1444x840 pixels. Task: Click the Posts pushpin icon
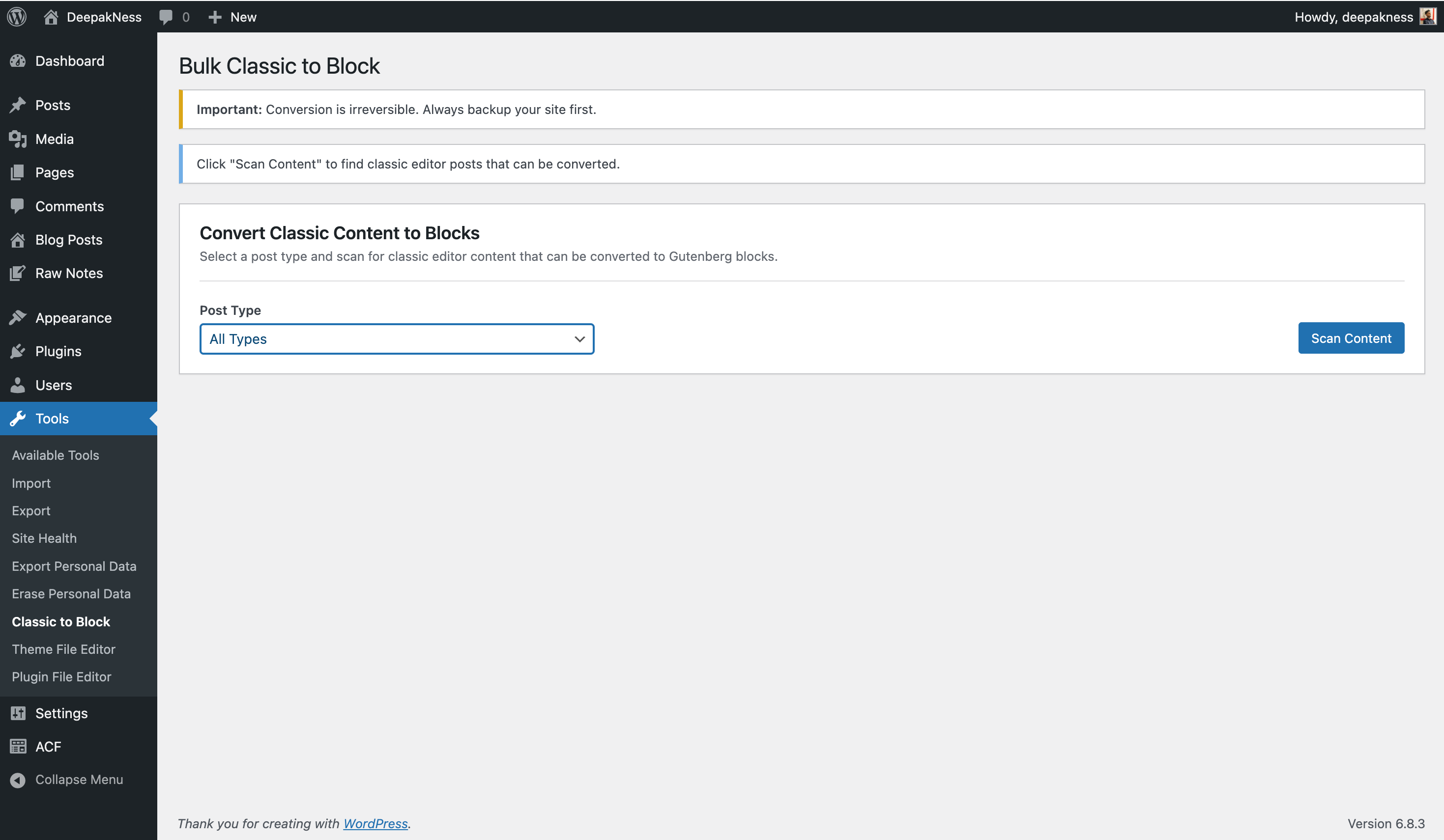(18, 105)
